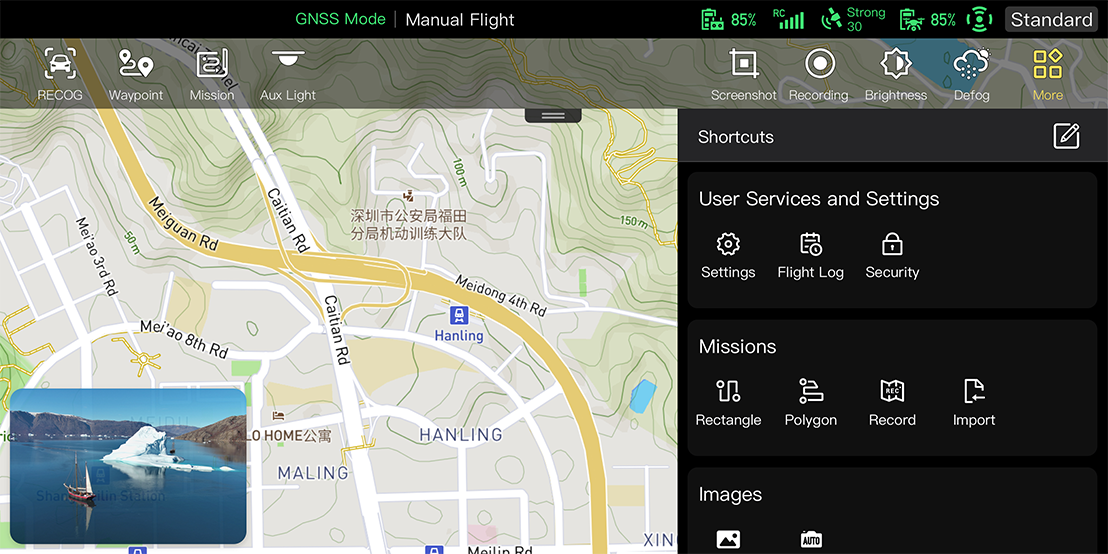Tap the toolbar drag handle
Screen dimensions: 1108x554
553,116
